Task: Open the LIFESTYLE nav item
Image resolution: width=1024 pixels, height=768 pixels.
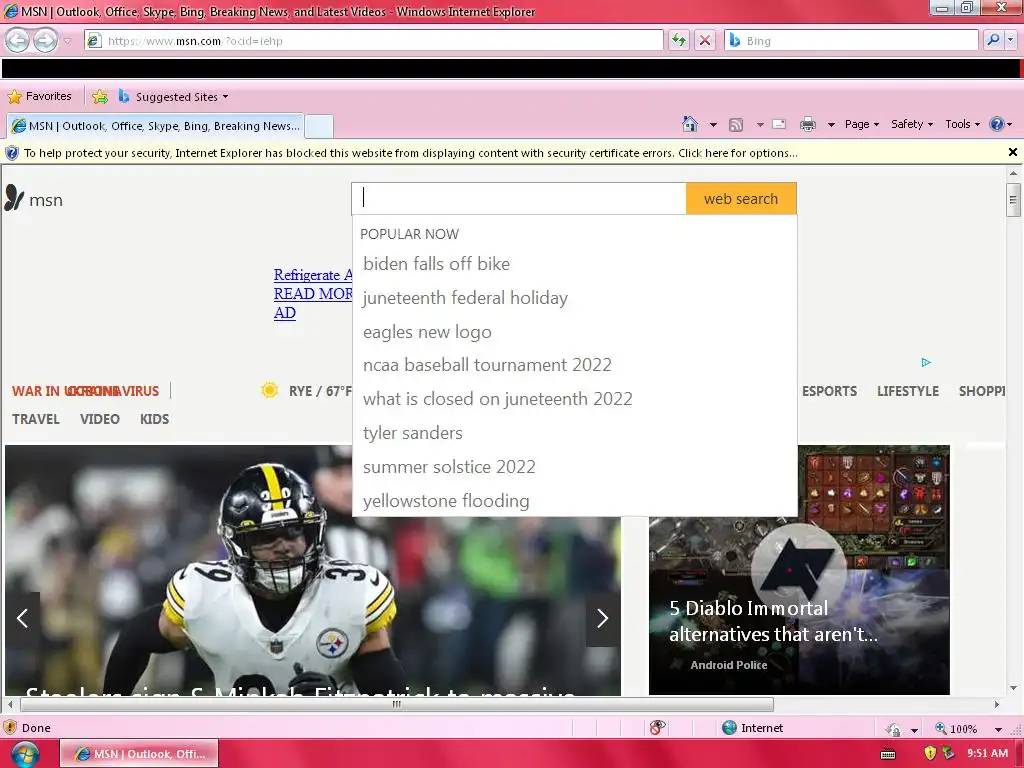Action: [908, 391]
